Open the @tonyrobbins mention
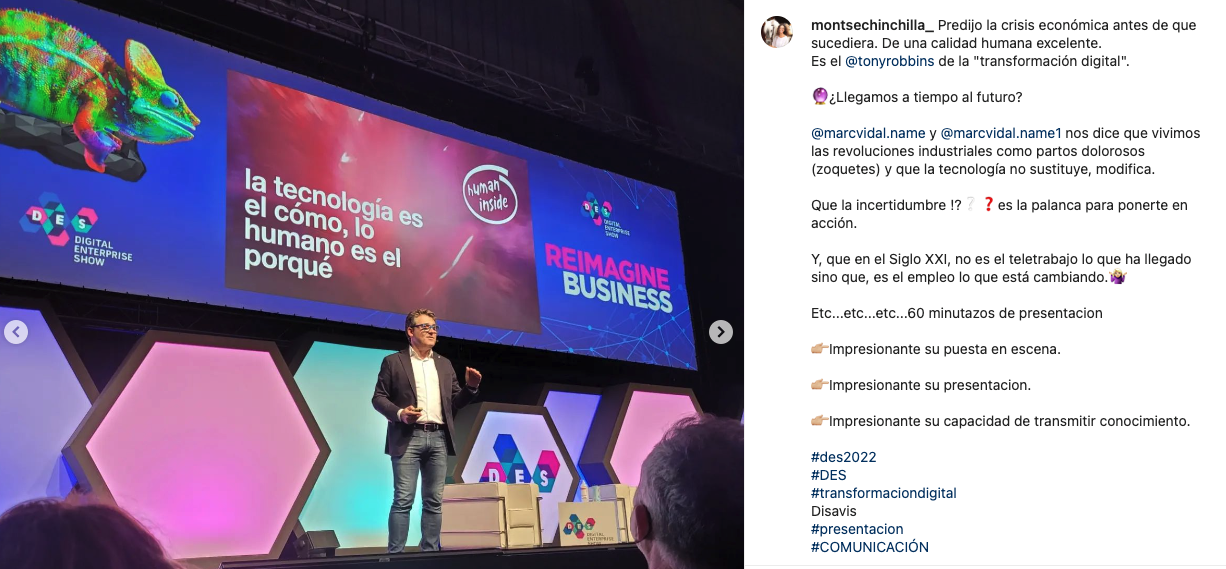The width and height of the screenshot is (1226, 569). 889,61
